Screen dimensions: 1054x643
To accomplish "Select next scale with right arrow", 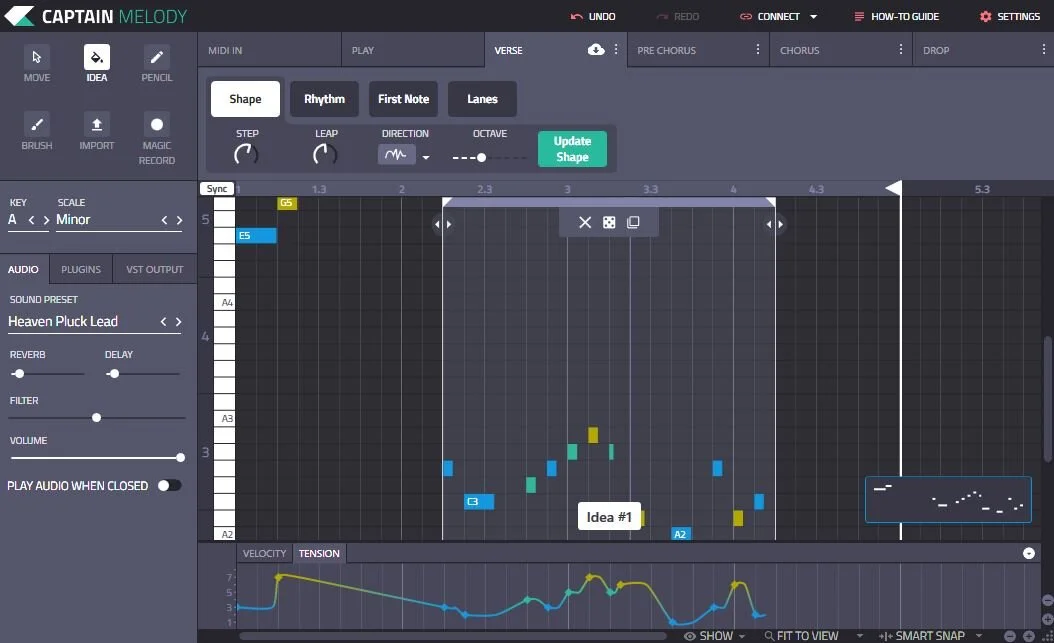I will tap(179, 220).
